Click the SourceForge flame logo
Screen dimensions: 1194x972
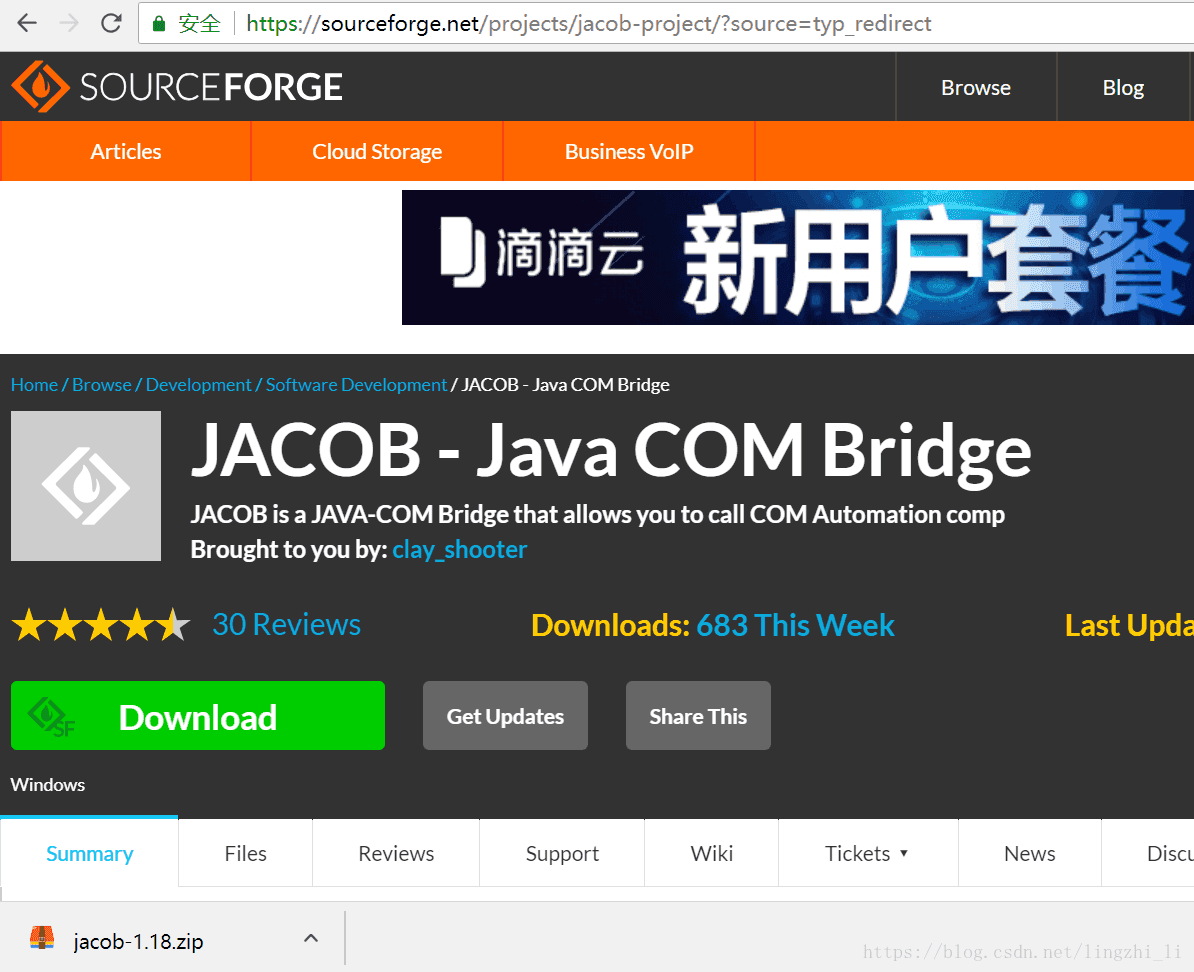tap(40, 87)
